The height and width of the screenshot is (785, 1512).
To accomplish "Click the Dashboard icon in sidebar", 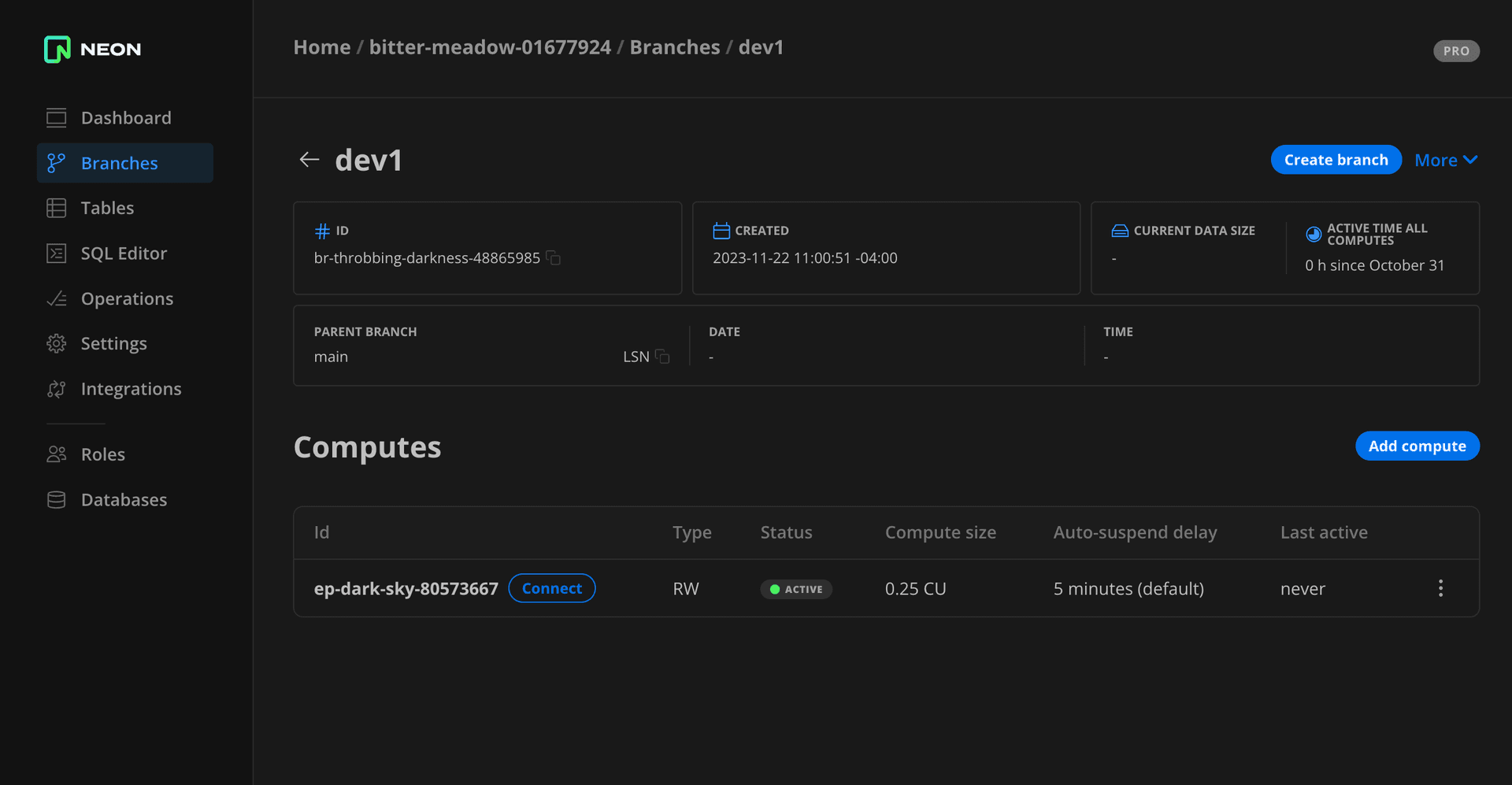I will click(x=57, y=118).
